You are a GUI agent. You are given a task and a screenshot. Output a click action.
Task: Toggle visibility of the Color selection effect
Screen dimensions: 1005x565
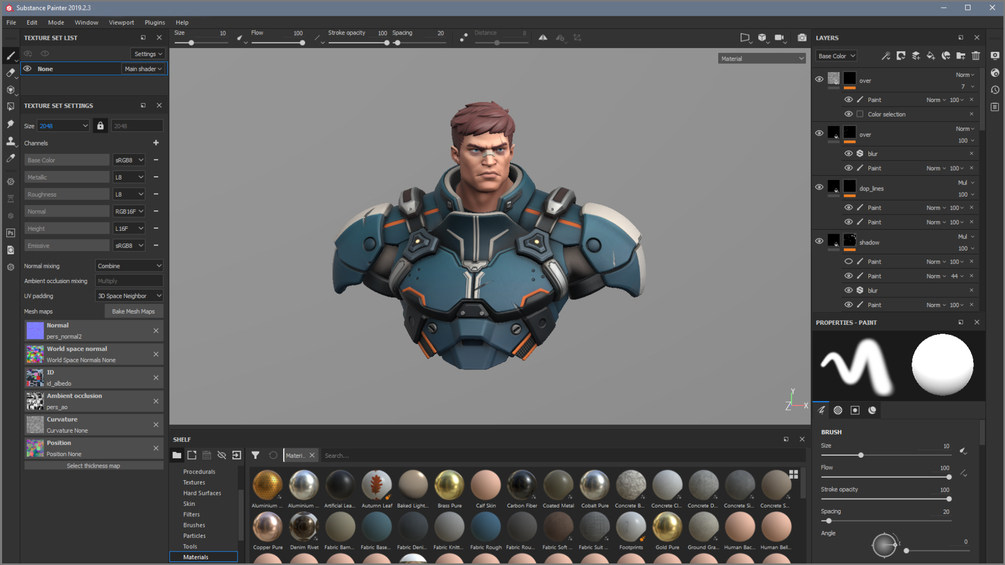tap(849, 114)
